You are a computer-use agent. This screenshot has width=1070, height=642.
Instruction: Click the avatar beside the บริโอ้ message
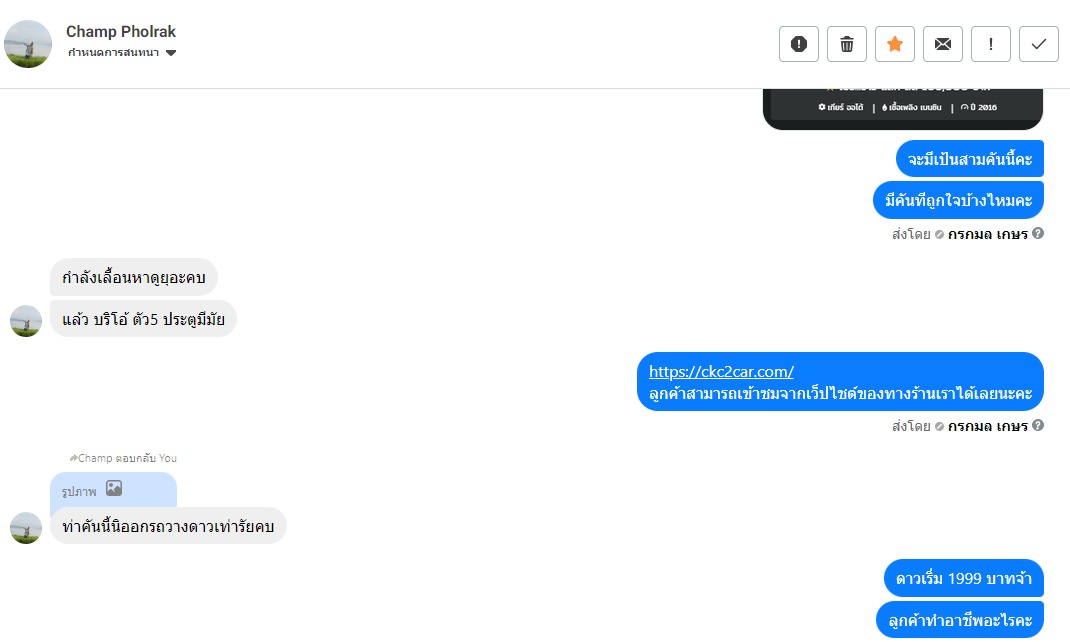(26, 321)
